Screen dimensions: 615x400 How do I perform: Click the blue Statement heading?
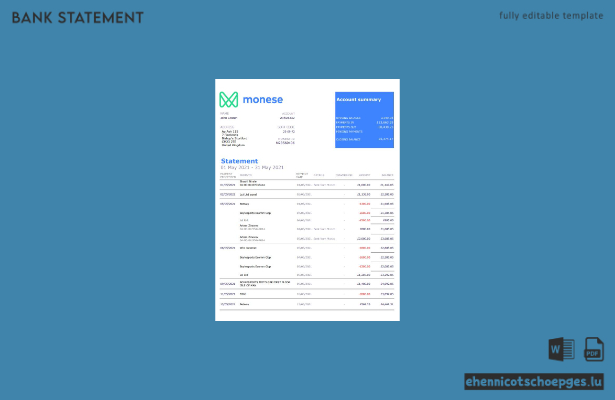point(239,161)
